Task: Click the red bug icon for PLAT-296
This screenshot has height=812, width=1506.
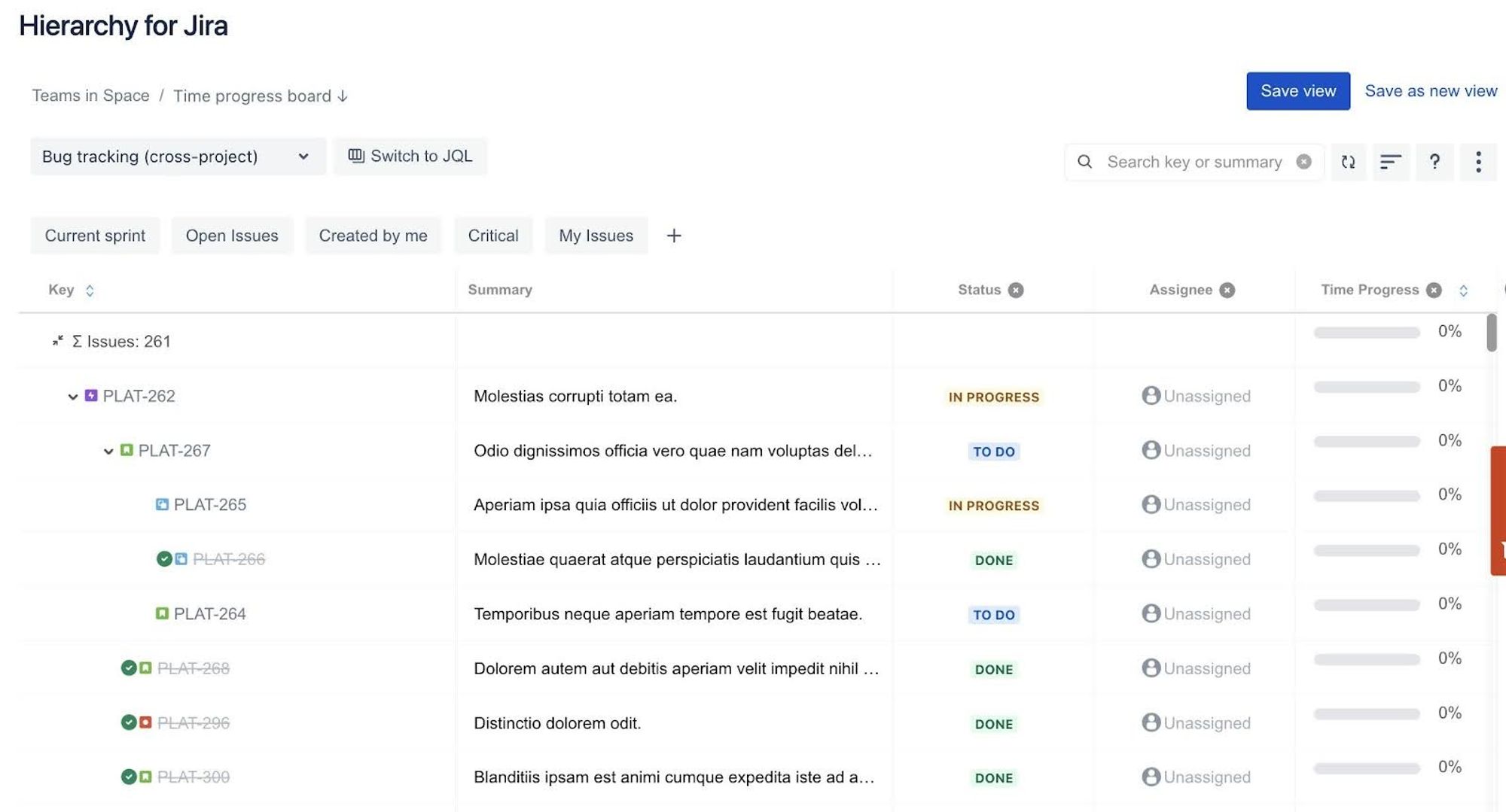Action: 145,722
